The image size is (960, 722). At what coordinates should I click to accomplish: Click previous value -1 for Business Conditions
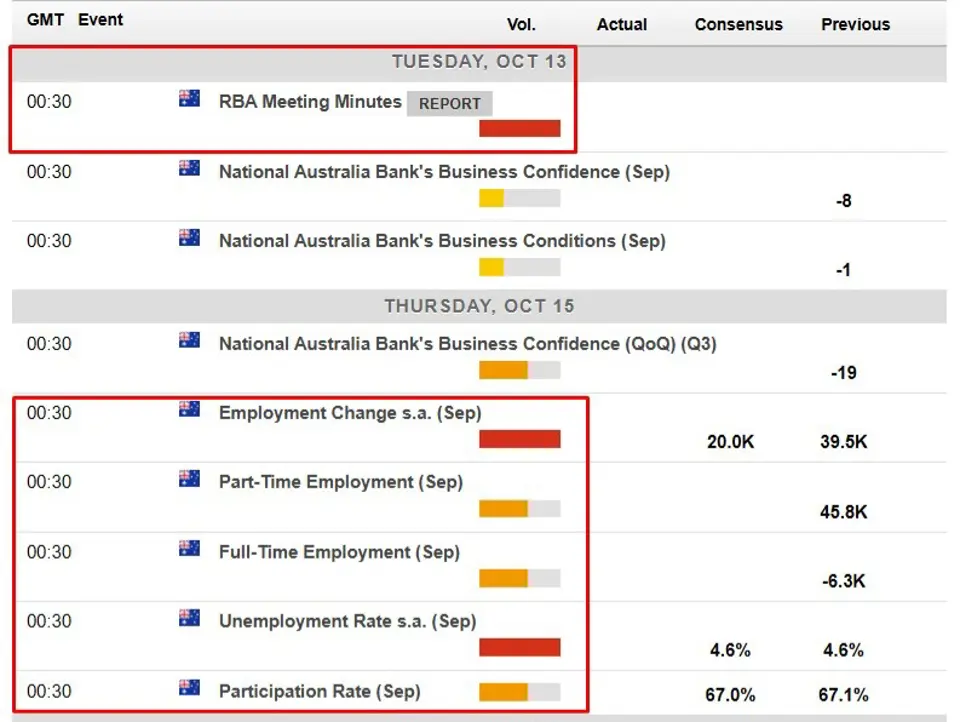[x=844, y=270]
